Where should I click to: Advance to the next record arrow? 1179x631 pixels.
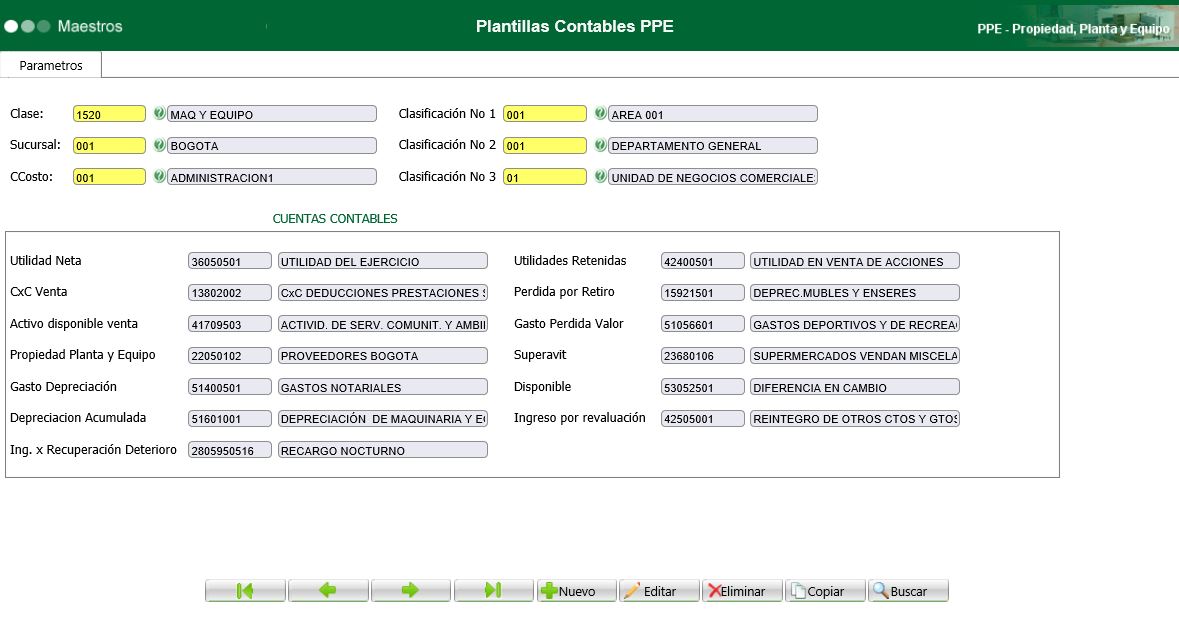(x=411, y=590)
